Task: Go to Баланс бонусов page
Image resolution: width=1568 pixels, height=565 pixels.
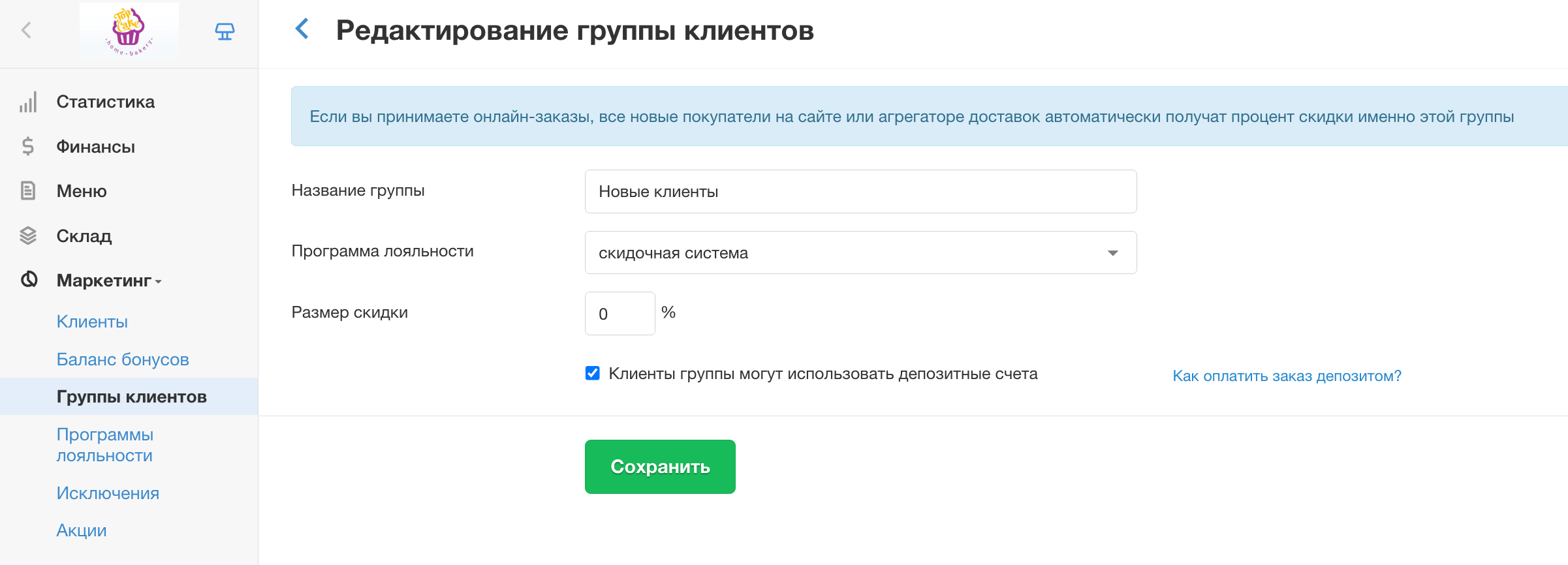Action: (123, 359)
